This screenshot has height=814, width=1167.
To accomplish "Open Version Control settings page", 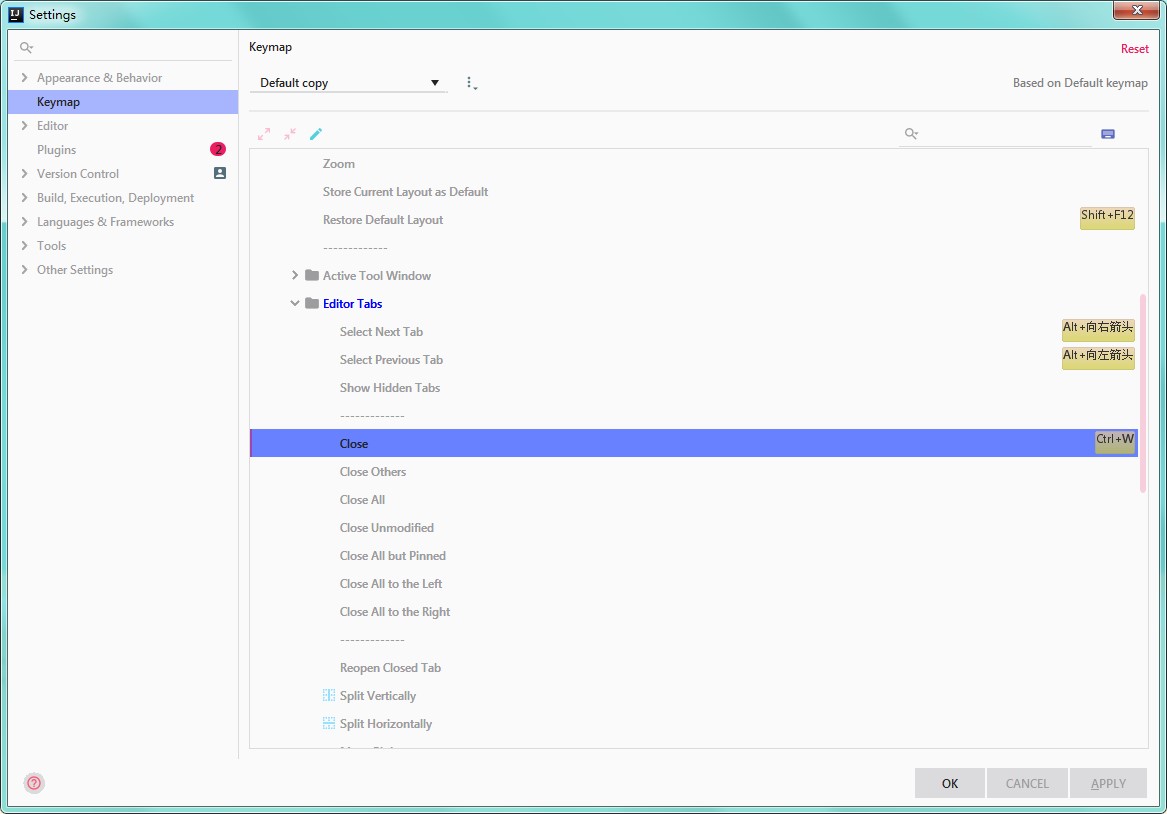I will click(78, 173).
